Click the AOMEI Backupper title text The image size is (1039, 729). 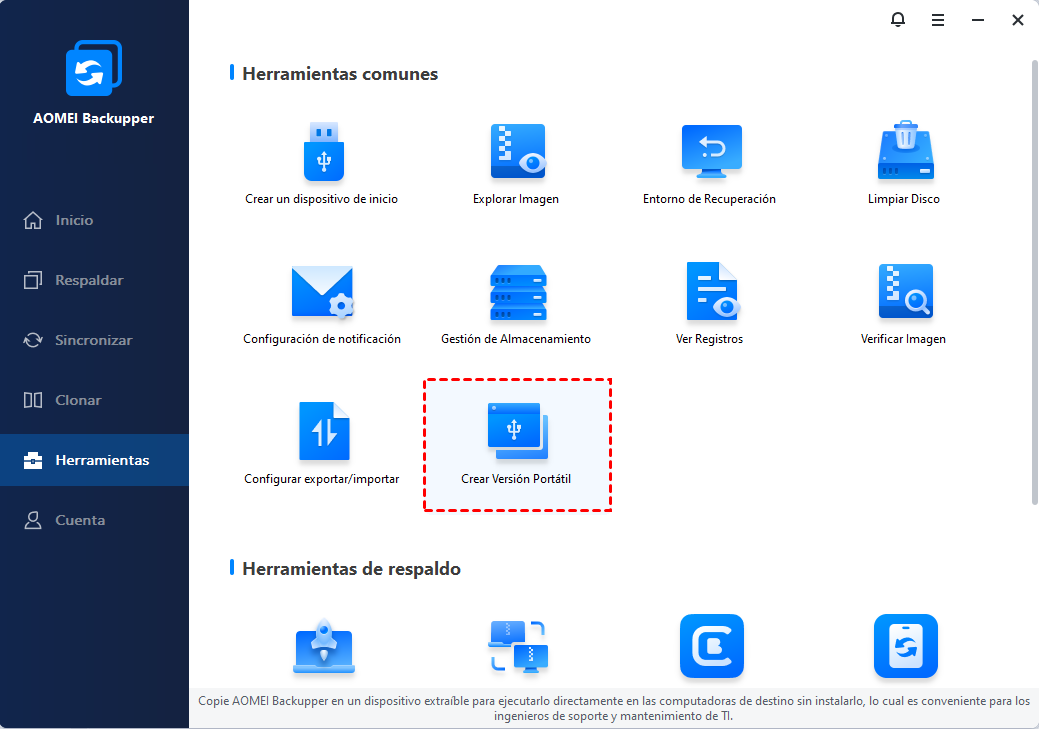pyautogui.click(x=93, y=118)
